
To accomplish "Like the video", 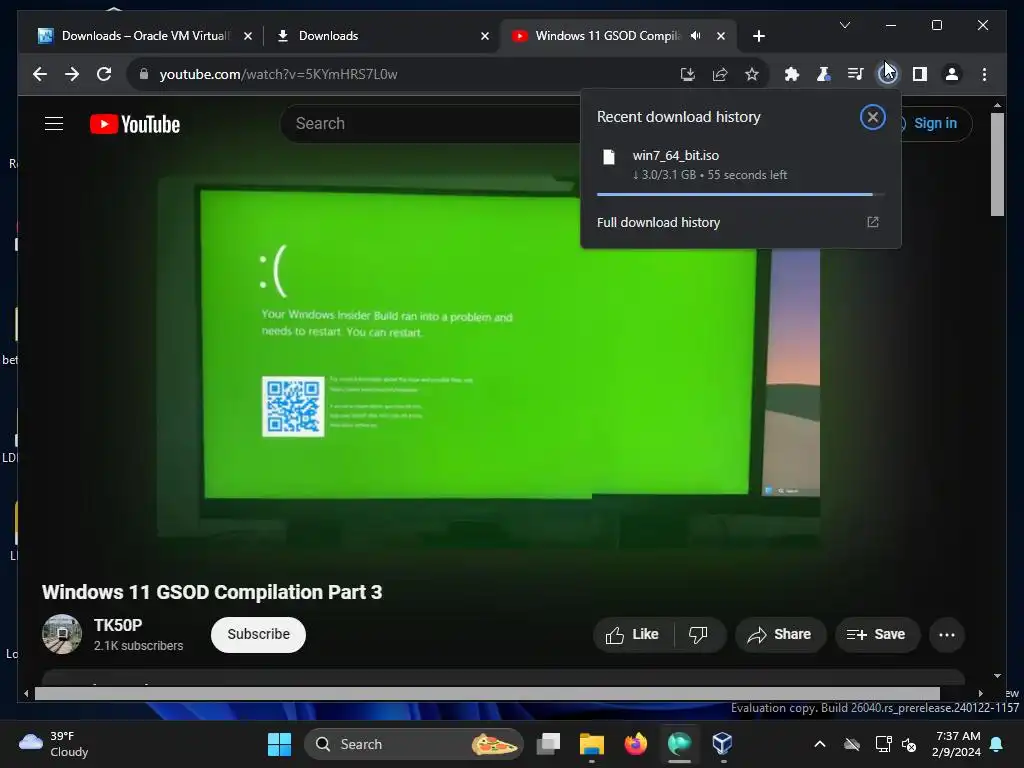I will coord(632,635).
